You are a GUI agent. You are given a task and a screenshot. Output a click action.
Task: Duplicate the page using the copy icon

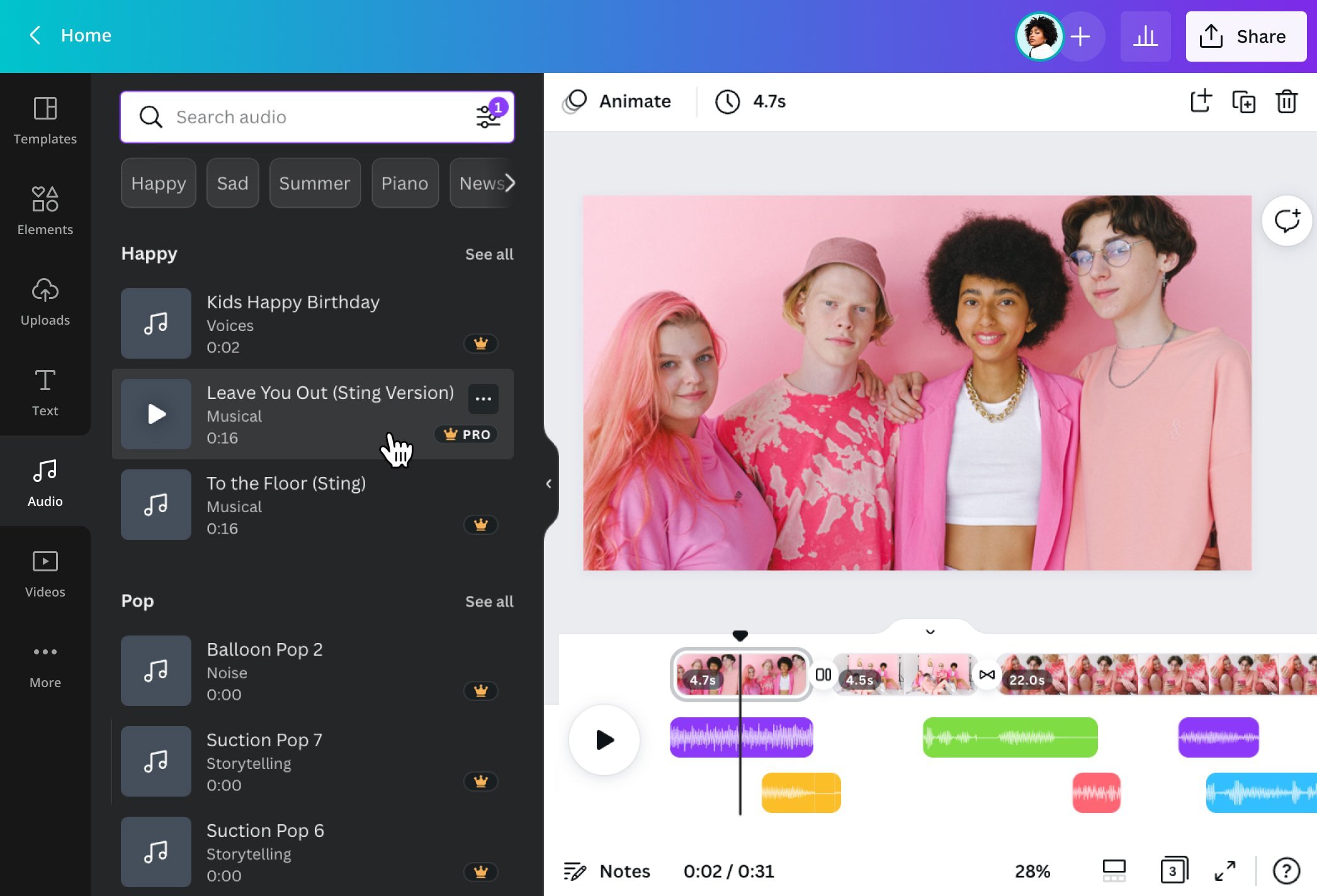tap(1243, 101)
